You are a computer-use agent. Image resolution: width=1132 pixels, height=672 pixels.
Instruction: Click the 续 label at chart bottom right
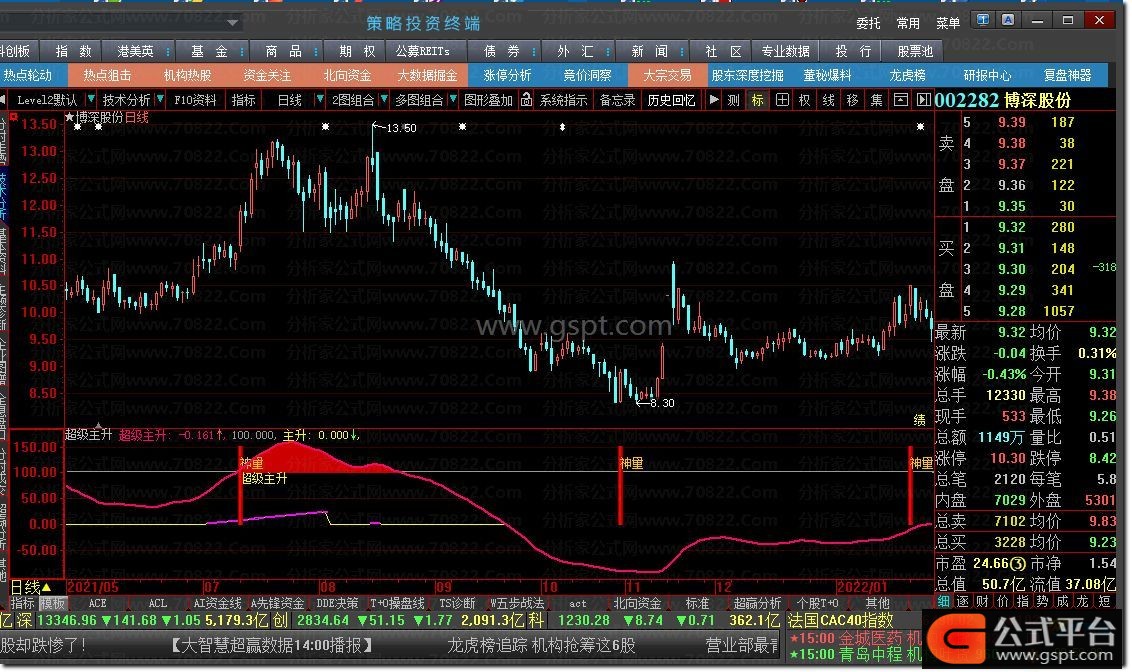coord(920,420)
